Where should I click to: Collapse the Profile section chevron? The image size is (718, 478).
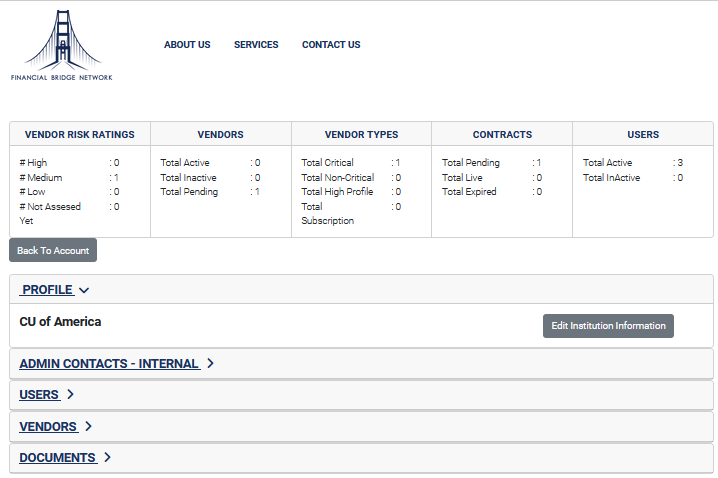click(x=84, y=290)
